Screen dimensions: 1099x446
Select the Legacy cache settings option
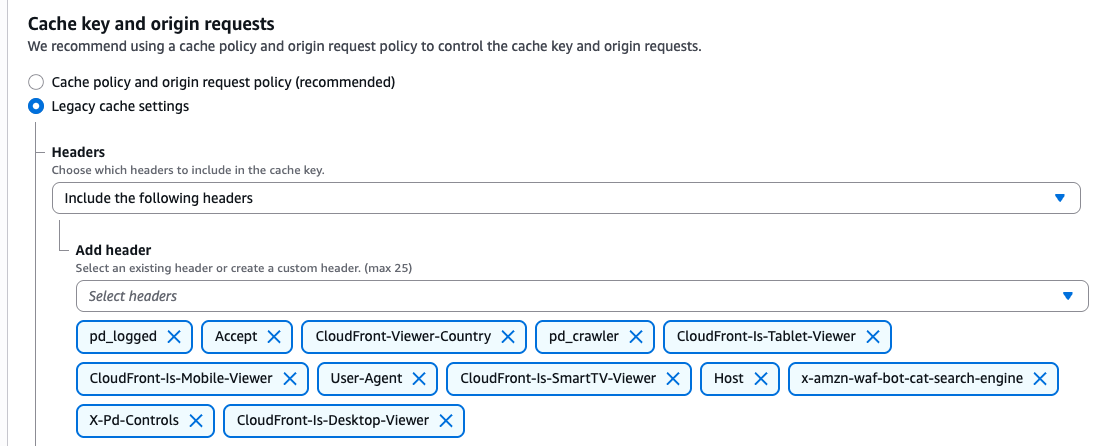click(36, 106)
